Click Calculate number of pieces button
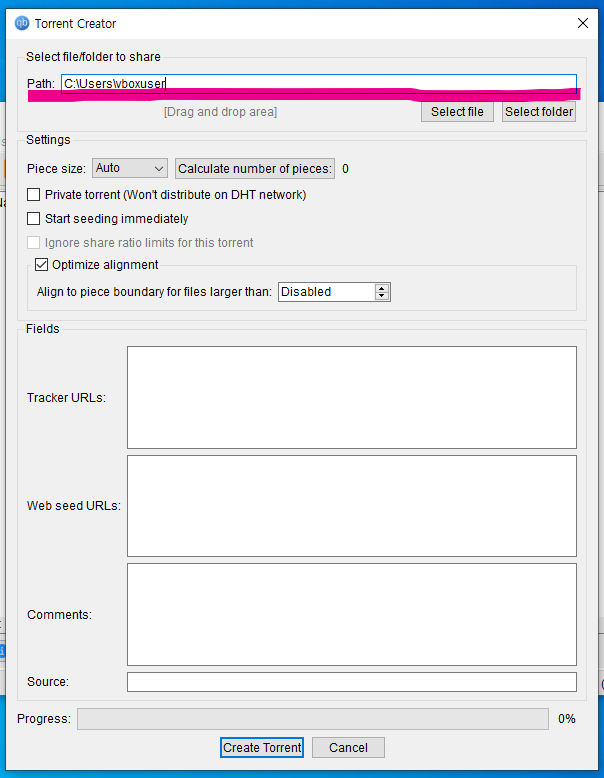This screenshot has width=604, height=778. coord(255,169)
